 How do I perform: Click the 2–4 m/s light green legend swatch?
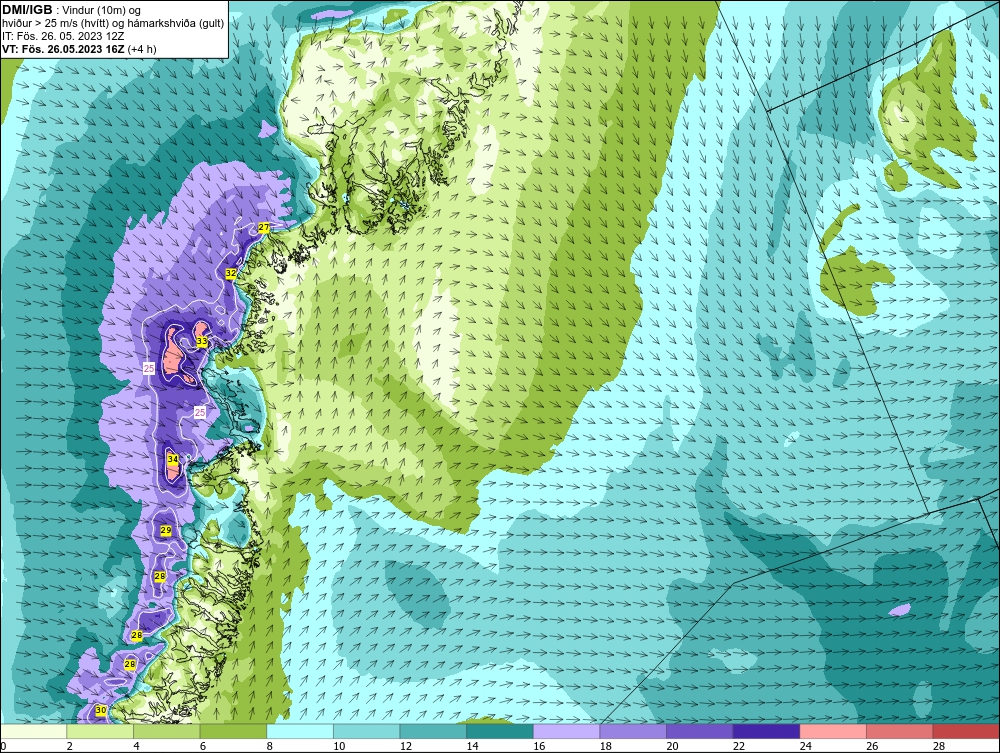tap(100, 731)
